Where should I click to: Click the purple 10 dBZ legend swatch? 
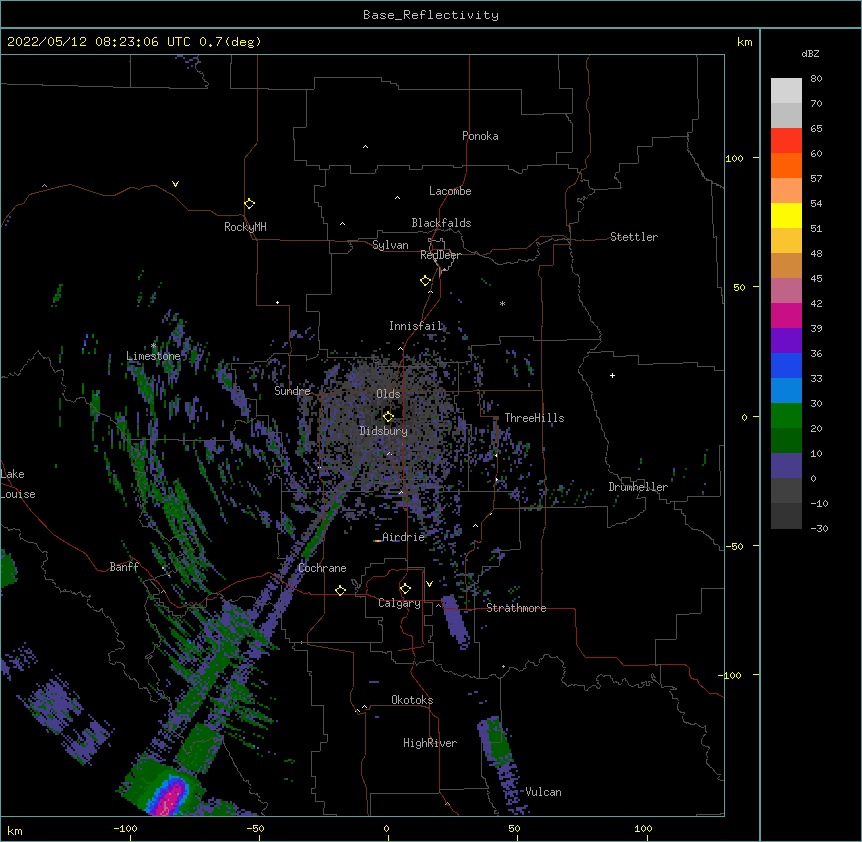786,466
